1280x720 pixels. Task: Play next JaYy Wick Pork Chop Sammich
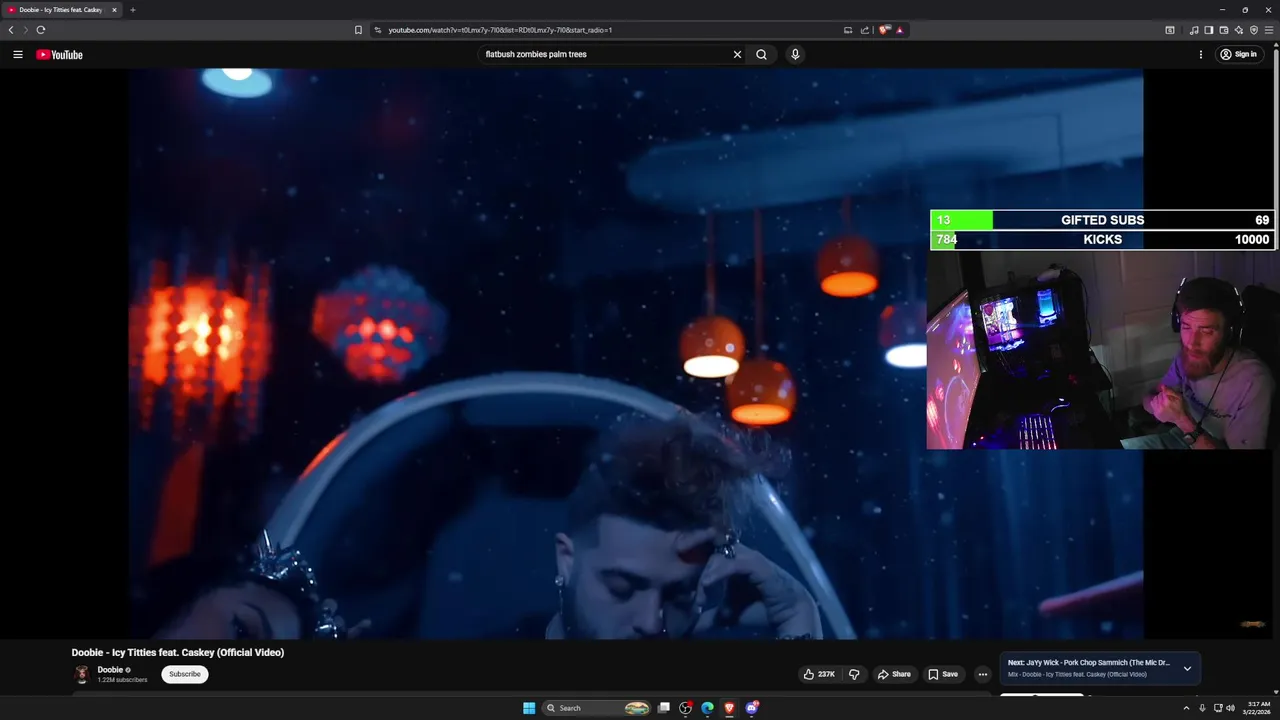[x=1089, y=662]
